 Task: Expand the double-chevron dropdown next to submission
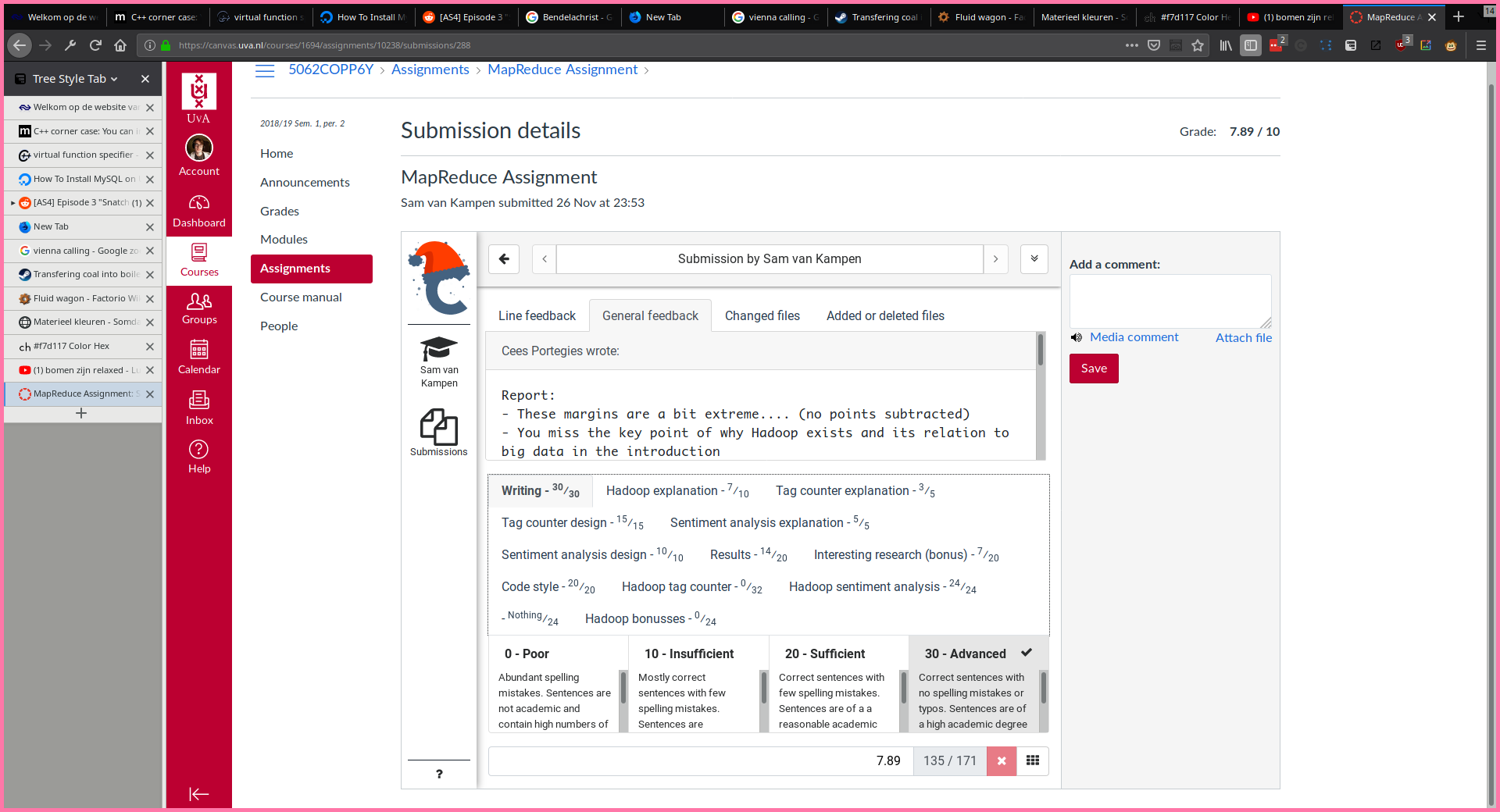(1034, 259)
